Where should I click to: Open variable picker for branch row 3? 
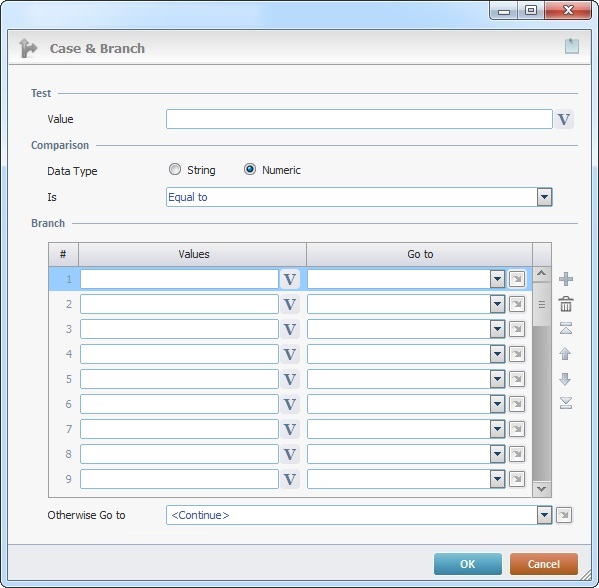tap(290, 329)
